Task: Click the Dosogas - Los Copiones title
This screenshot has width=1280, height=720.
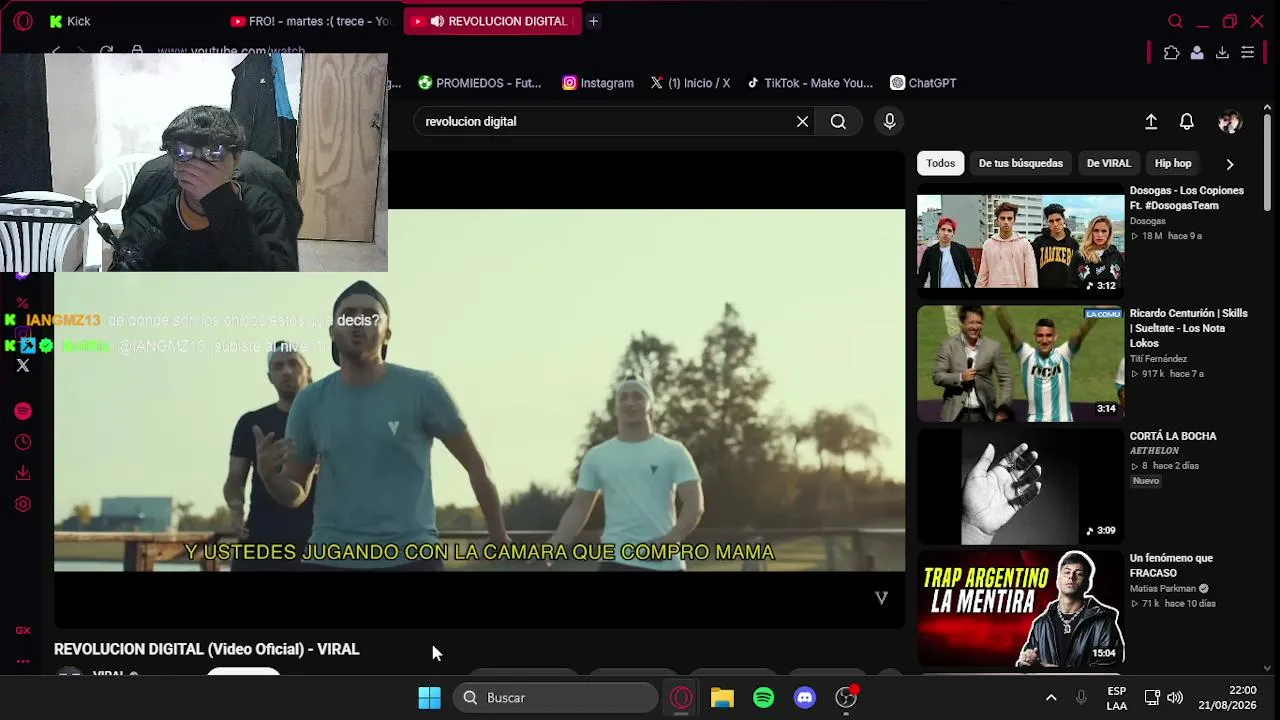Action: click(1187, 198)
